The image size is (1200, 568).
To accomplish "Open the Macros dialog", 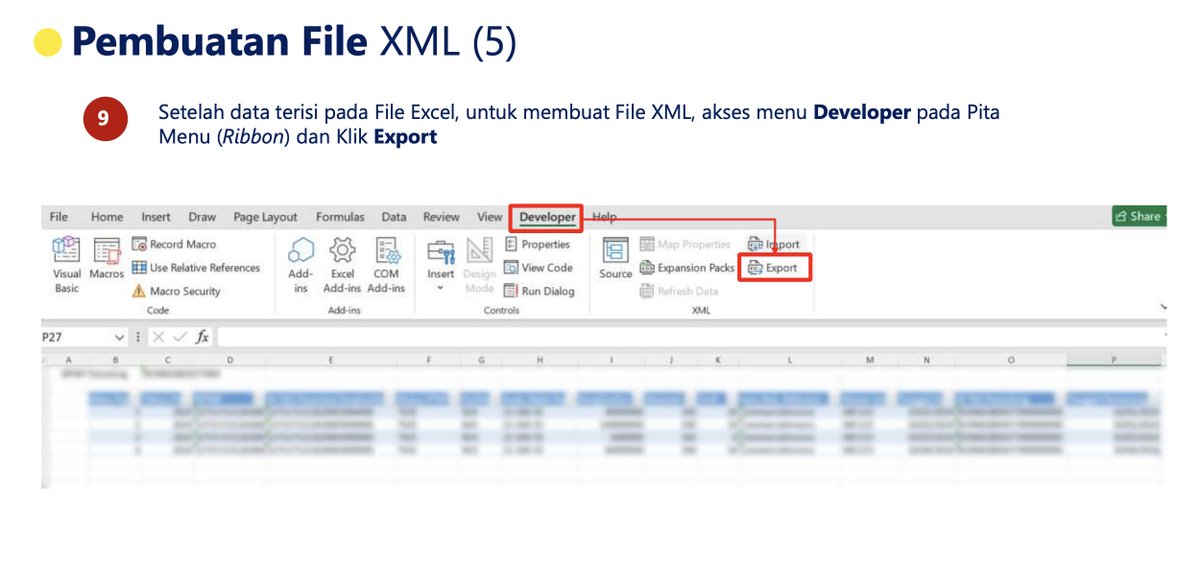I will [106, 258].
